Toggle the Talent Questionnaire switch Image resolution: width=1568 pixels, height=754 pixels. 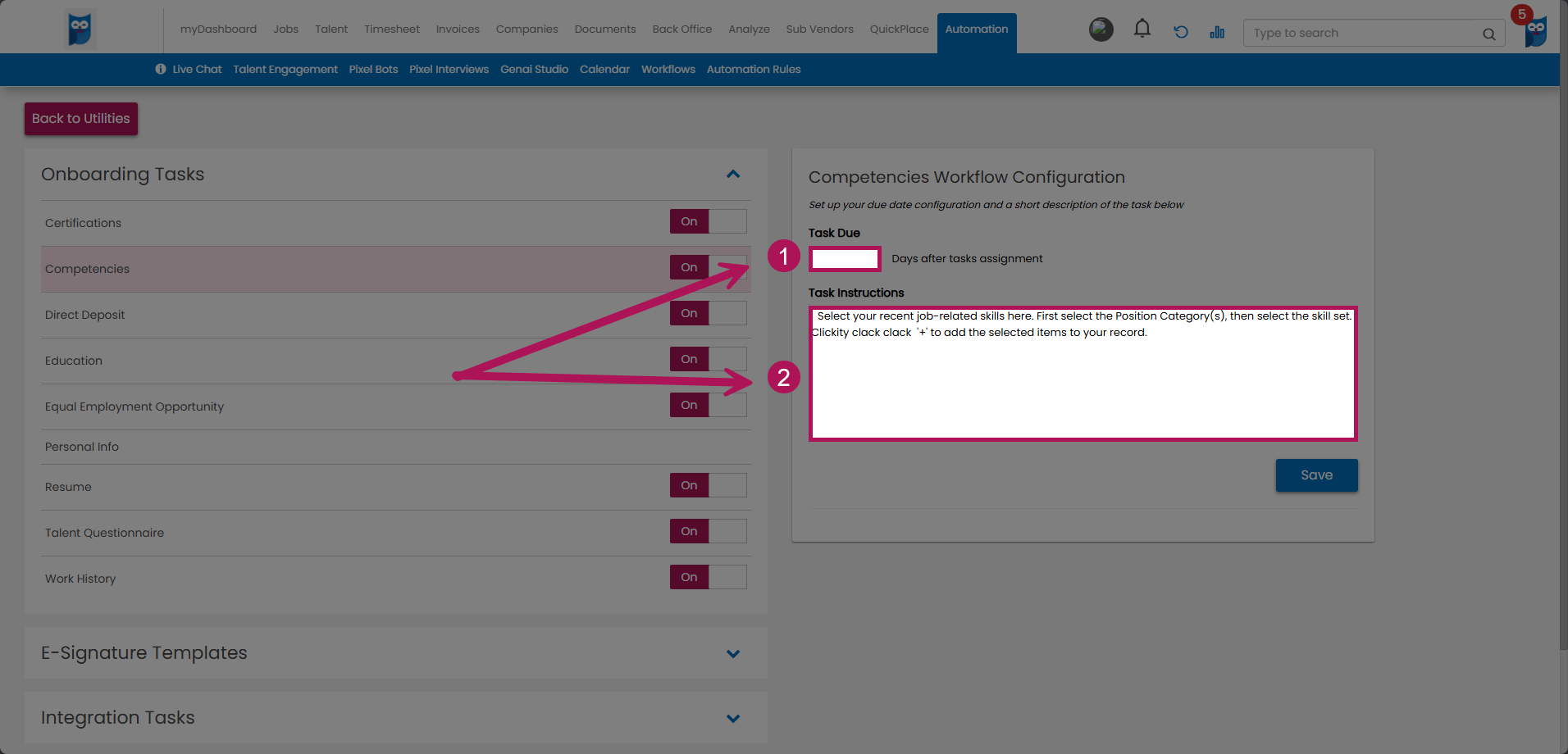coord(708,531)
